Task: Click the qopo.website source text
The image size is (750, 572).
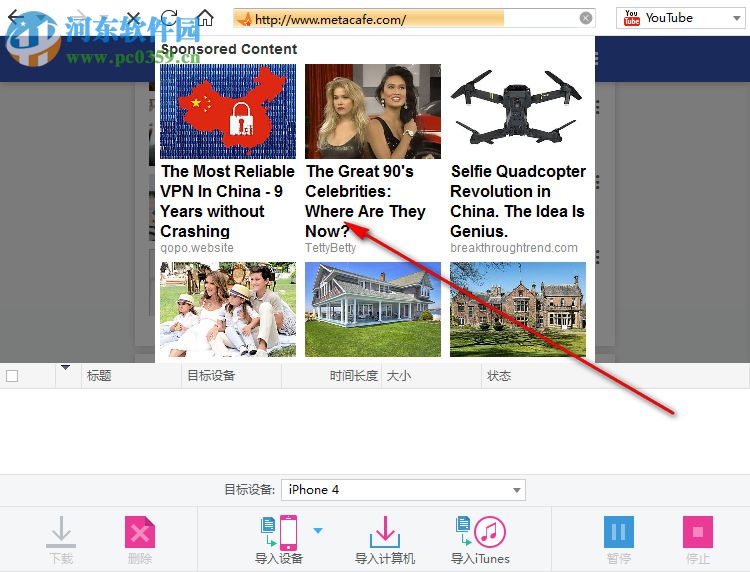Action: (x=197, y=248)
